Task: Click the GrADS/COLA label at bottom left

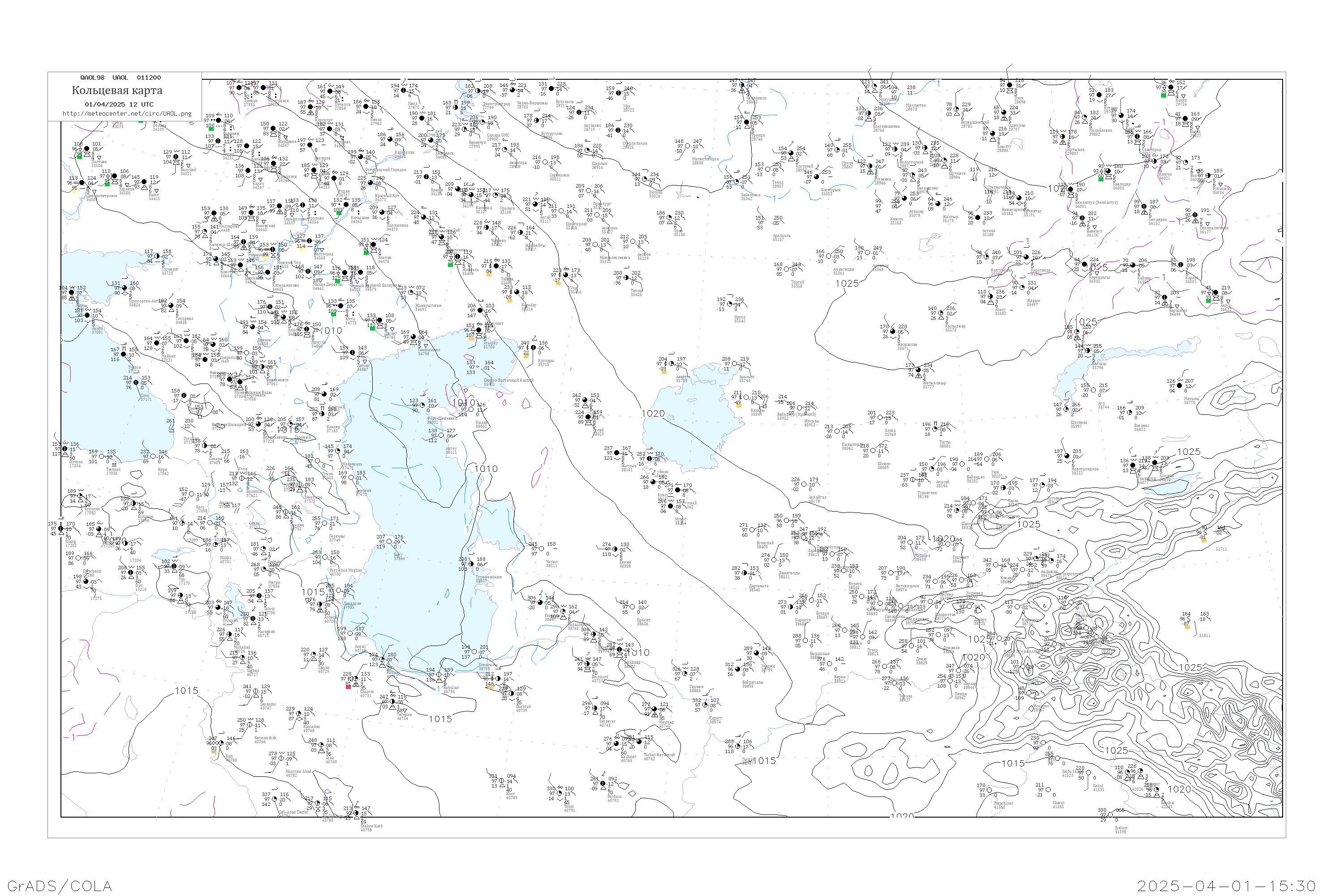Action: (x=60, y=886)
